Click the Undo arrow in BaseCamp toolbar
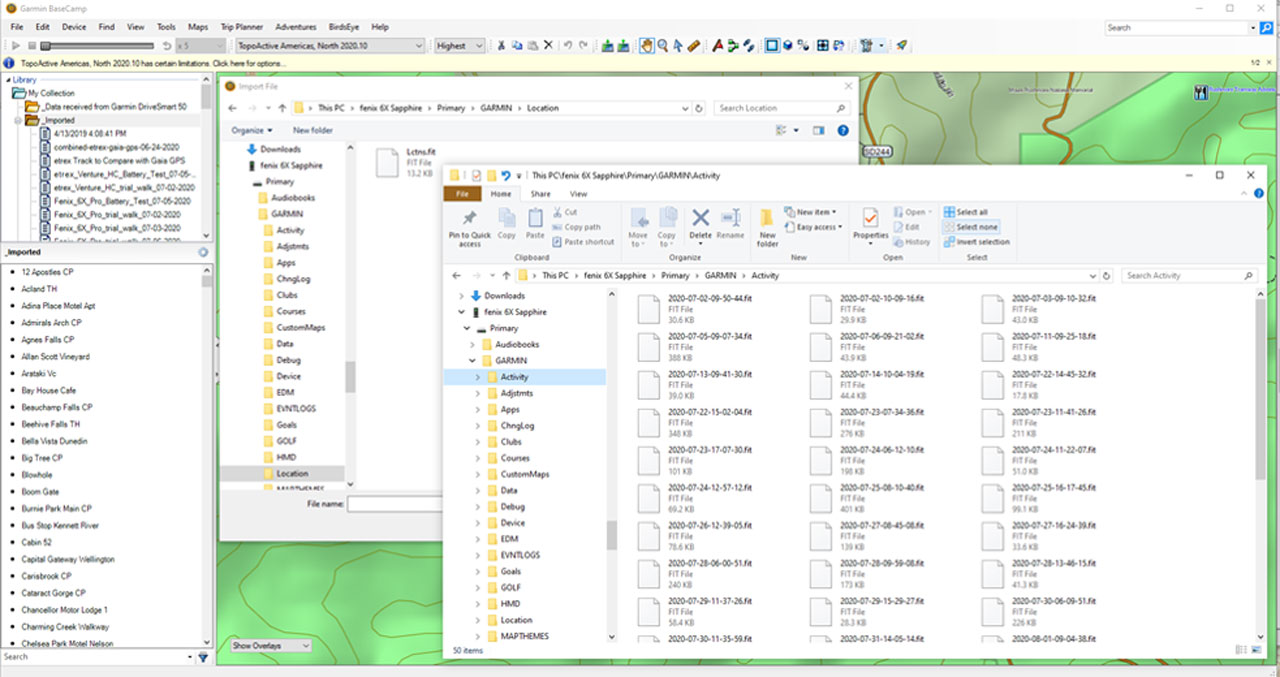This screenshot has height=677, width=1280. click(x=568, y=46)
